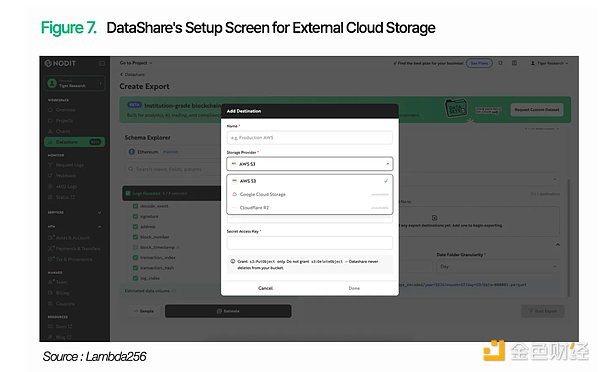Click Cancel in the Add Destination dialog
The height and width of the screenshot is (372, 600).
pos(265,288)
